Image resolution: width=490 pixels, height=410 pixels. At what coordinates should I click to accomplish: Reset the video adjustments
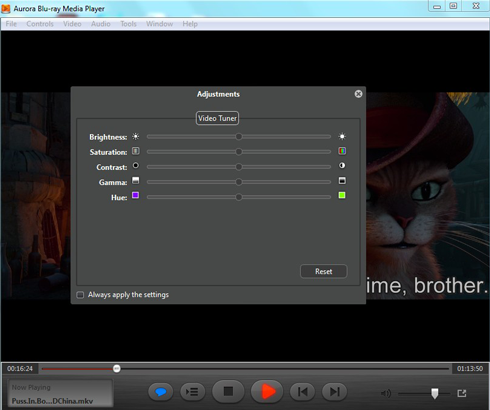coord(324,271)
